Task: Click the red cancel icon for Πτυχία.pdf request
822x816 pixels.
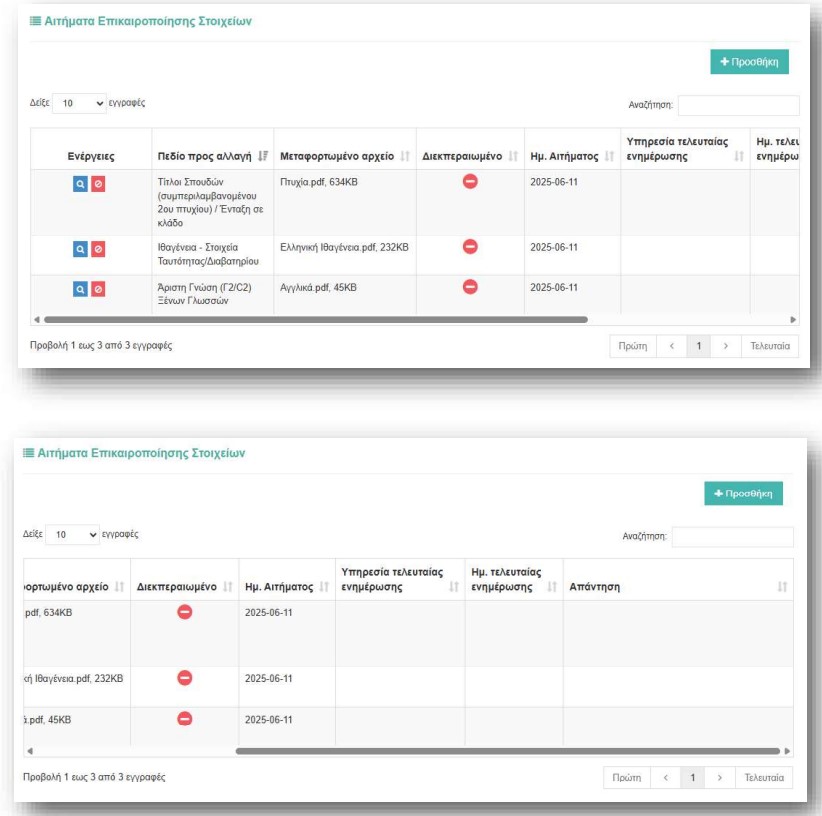Action: pos(98,182)
